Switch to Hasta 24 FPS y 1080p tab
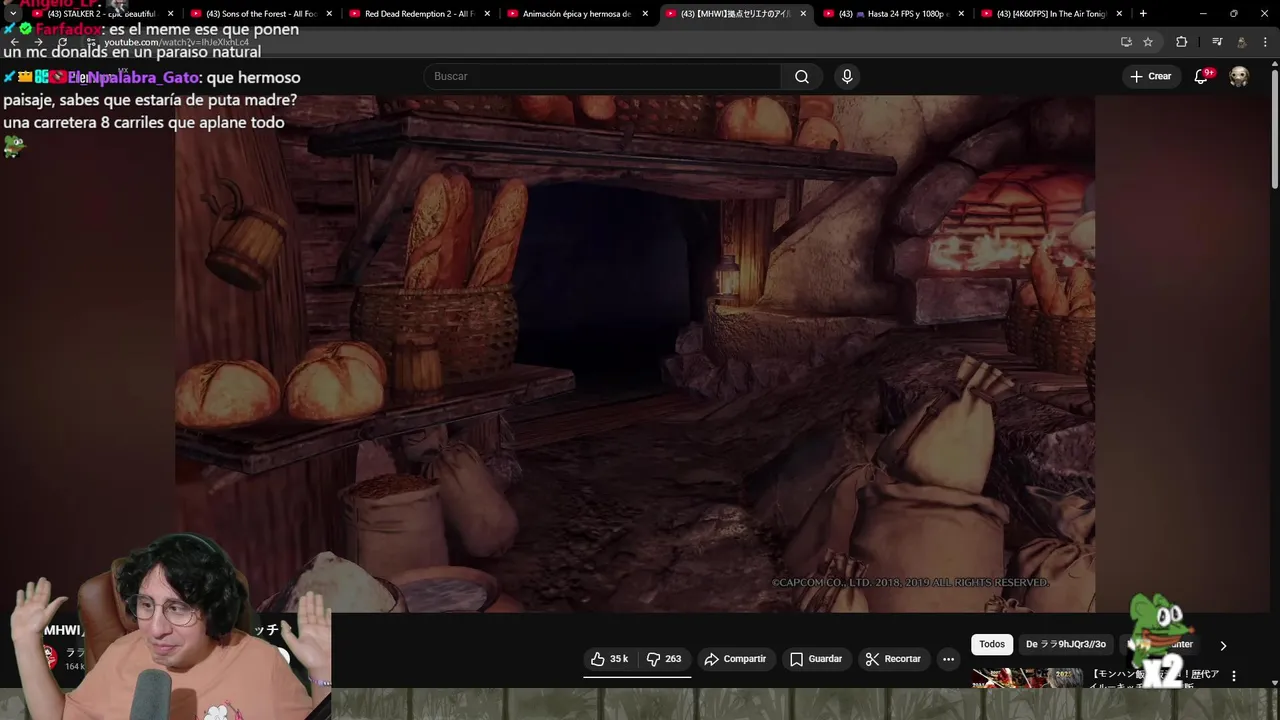The image size is (1280, 720). (x=892, y=14)
